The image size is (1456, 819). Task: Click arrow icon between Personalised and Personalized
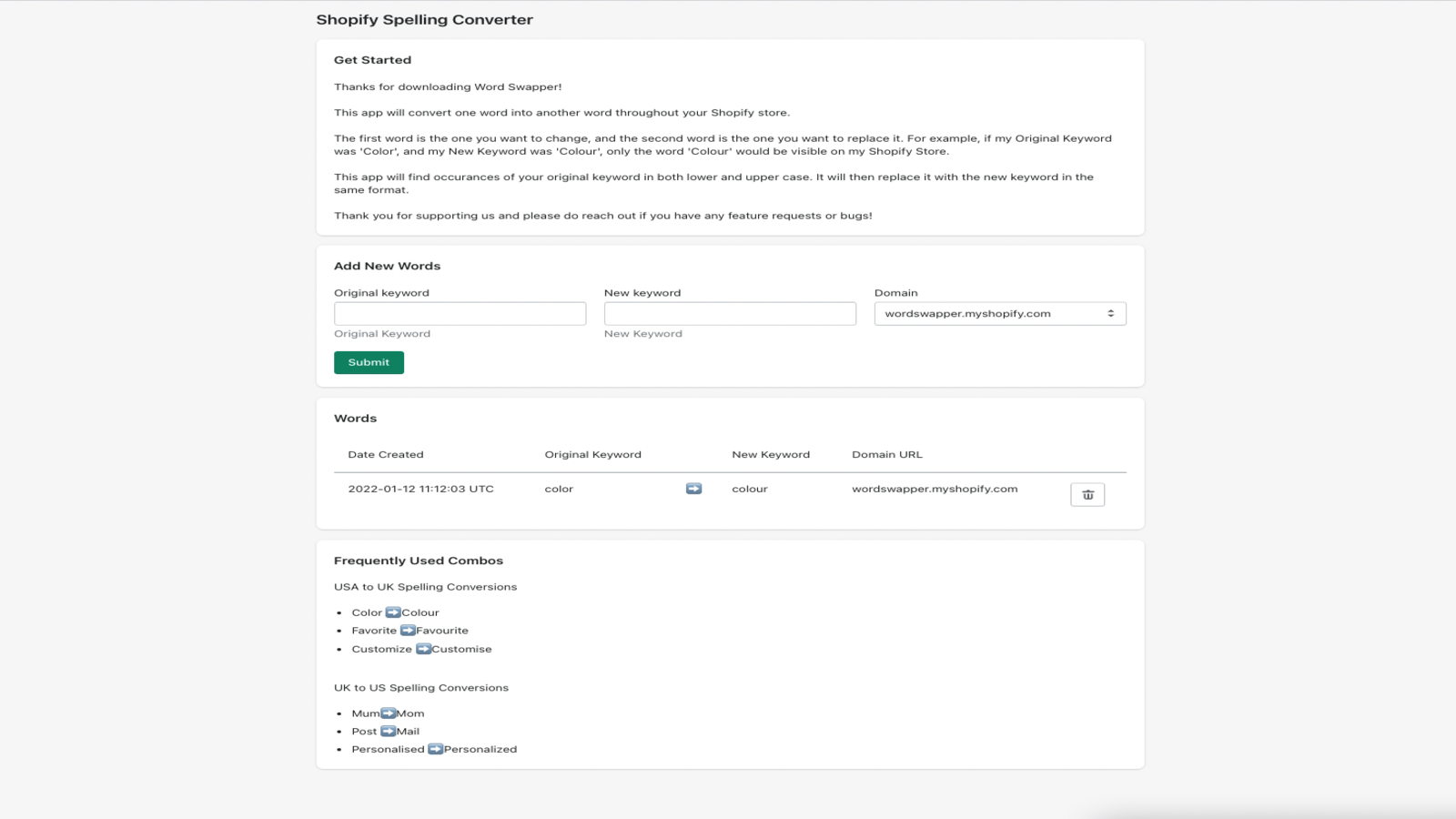point(435,749)
